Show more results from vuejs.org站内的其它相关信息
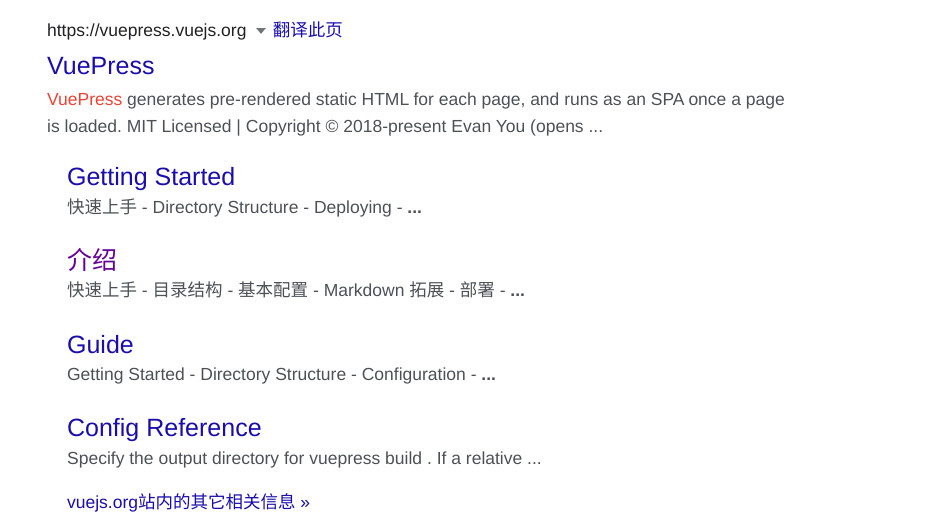 pyautogui.click(x=189, y=502)
